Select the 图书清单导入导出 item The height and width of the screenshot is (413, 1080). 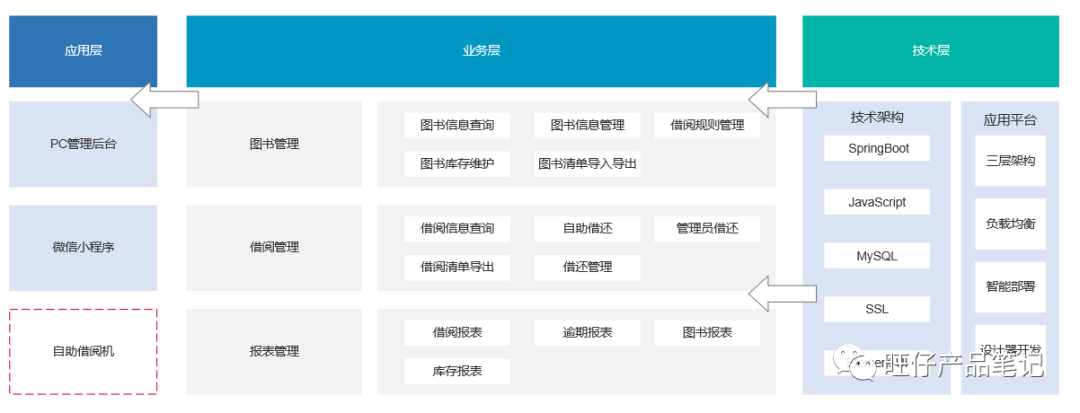[587, 164]
